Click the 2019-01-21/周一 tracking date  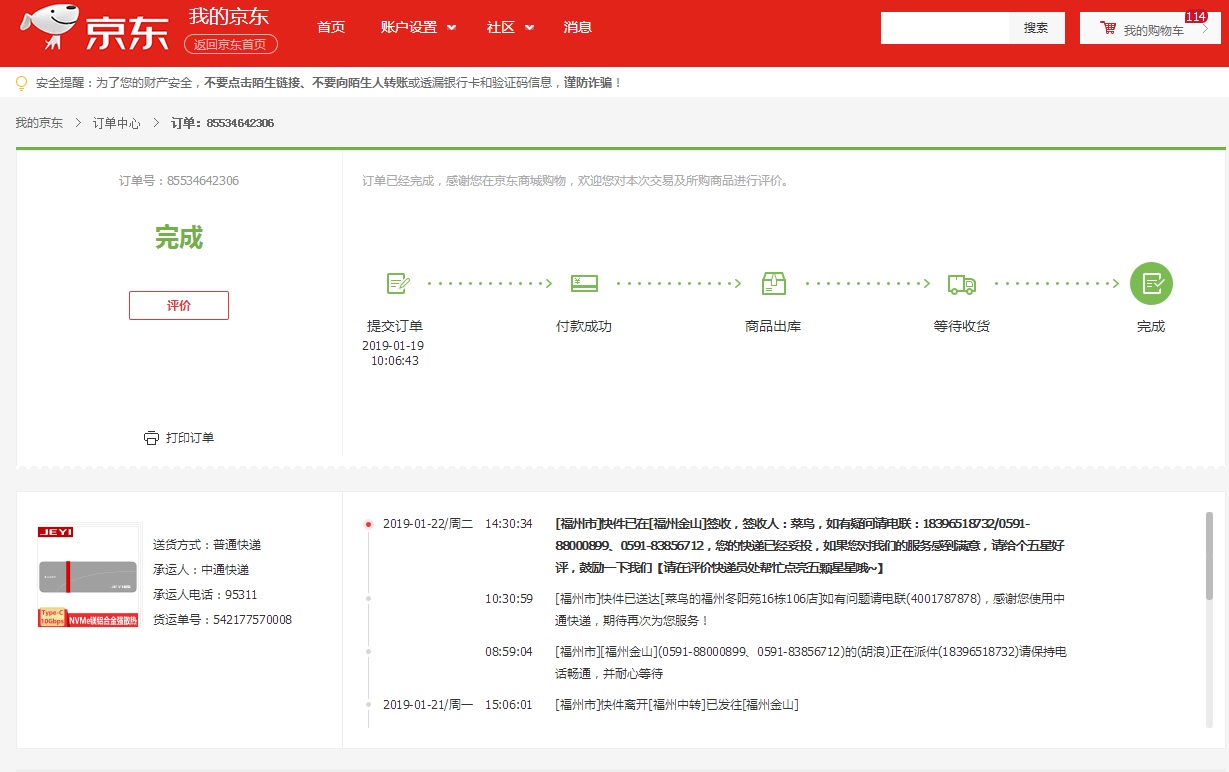[428, 704]
